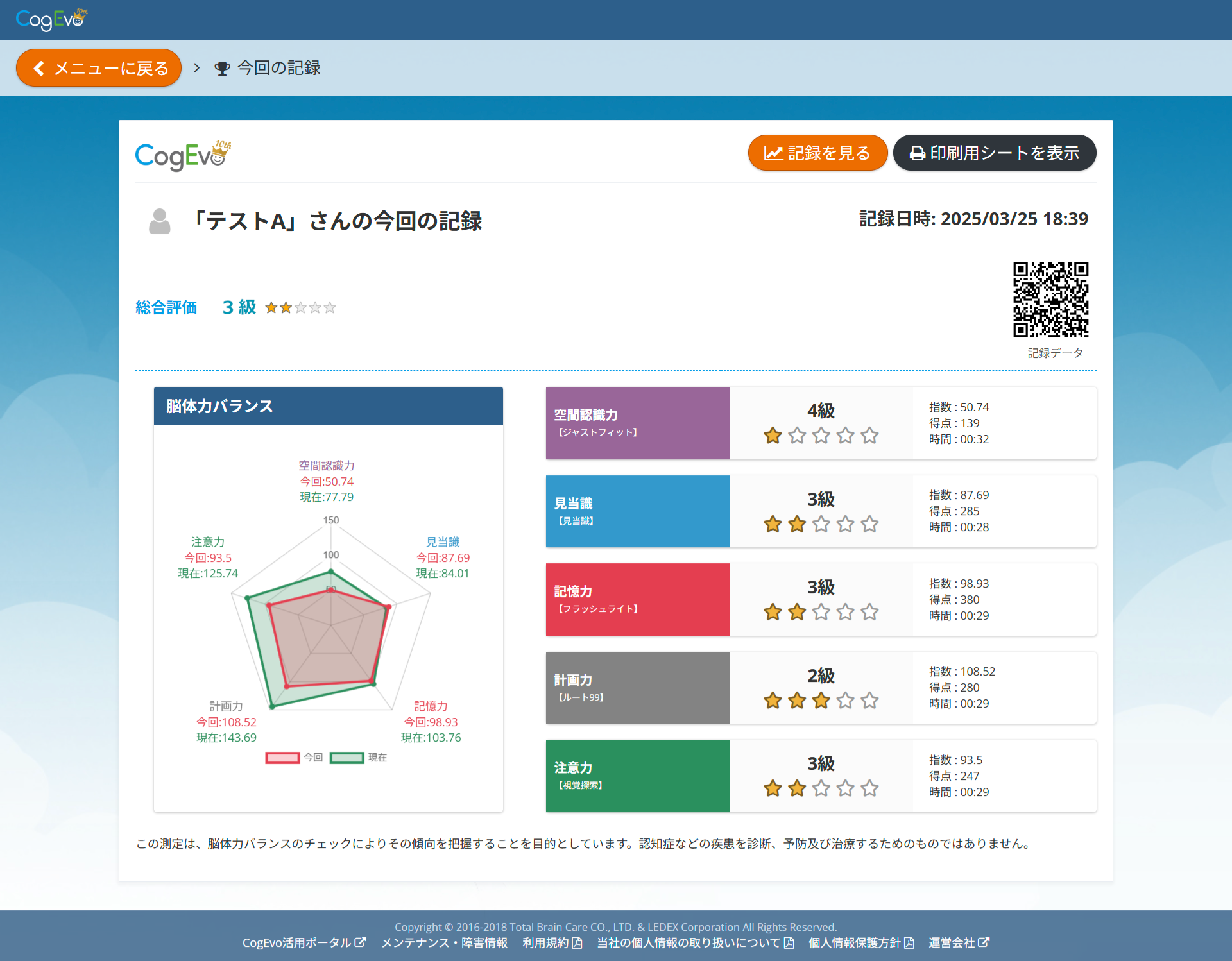Screen dimensions: 1232x961
Task: Open the メンテナンス・障害情報 footer link
Action: click(x=445, y=942)
